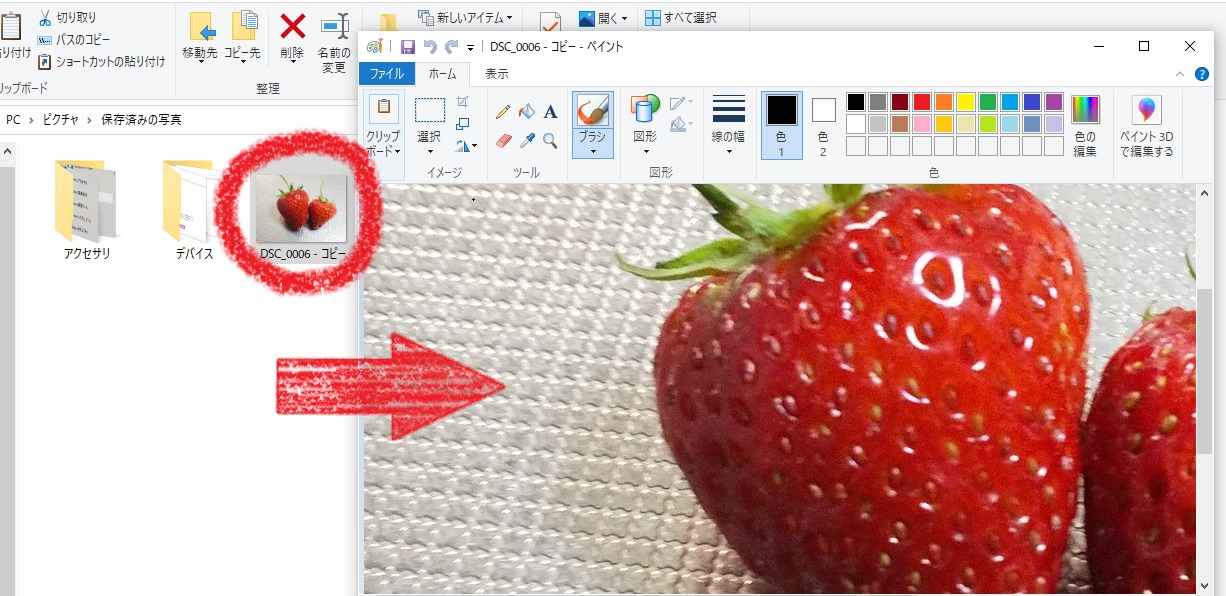Pick the green color swatch
1226x596 pixels.
tap(987, 102)
